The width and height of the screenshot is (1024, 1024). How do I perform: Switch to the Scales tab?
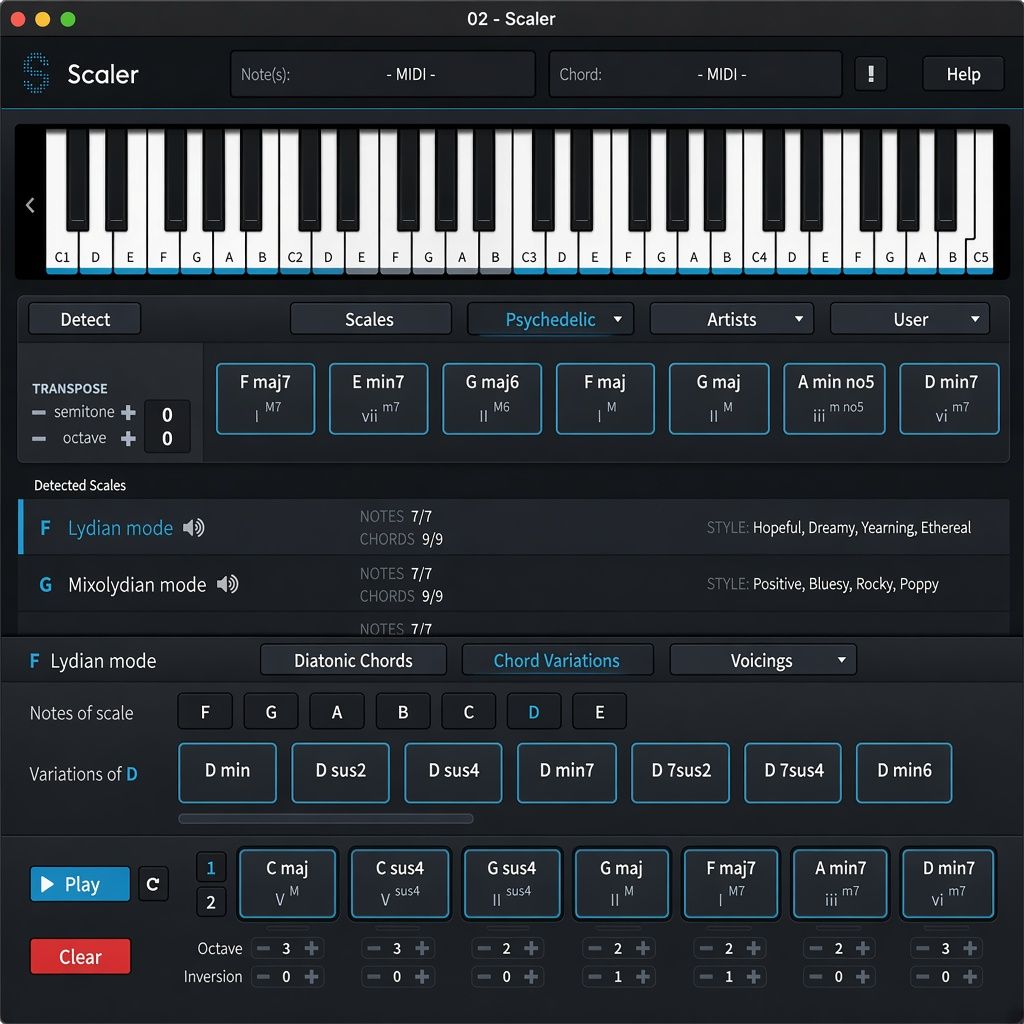[x=370, y=319]
